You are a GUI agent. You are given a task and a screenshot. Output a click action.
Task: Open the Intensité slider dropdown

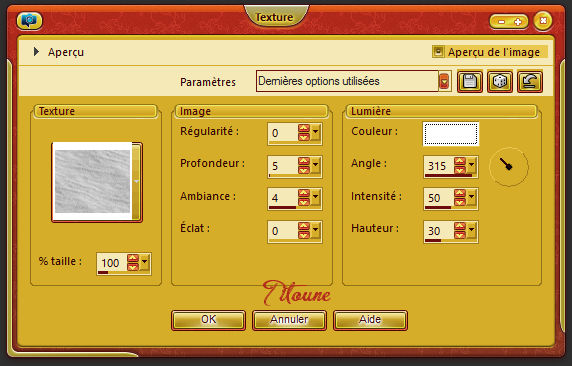[x=472, y=197]
